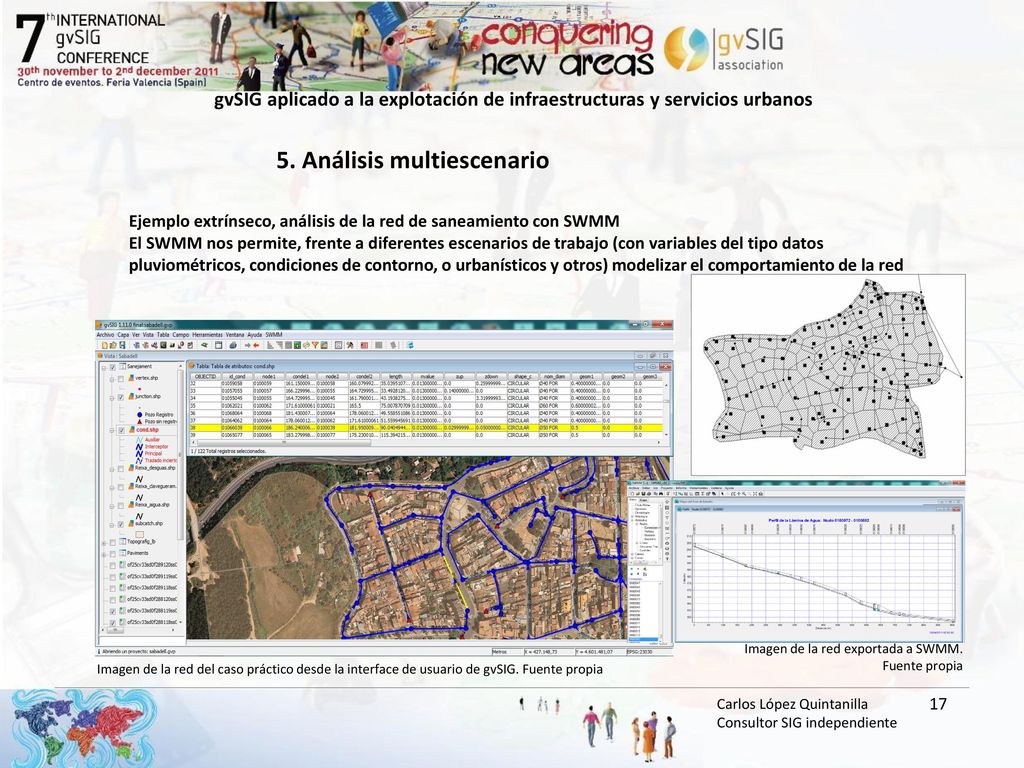This screenshot has width=1024, height=768.
Task: Click the shape_c column header
Action: (522, 376)
